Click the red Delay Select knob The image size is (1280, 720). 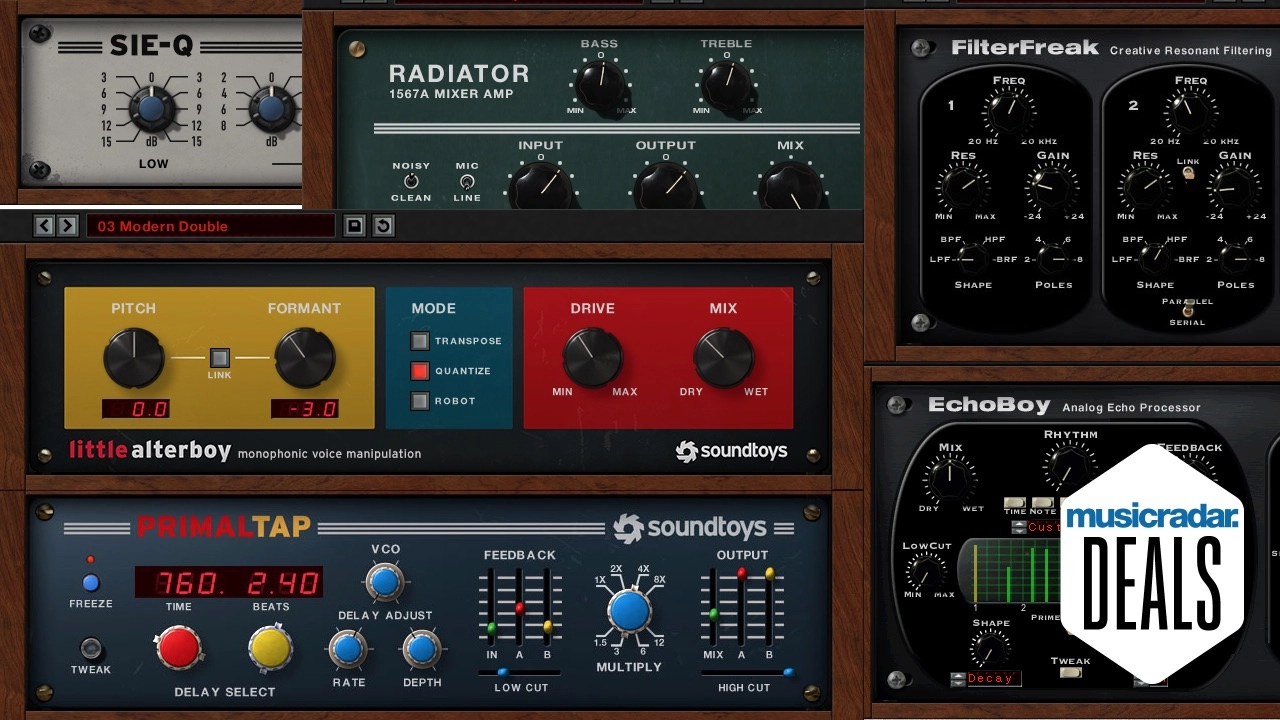[179, 648]
